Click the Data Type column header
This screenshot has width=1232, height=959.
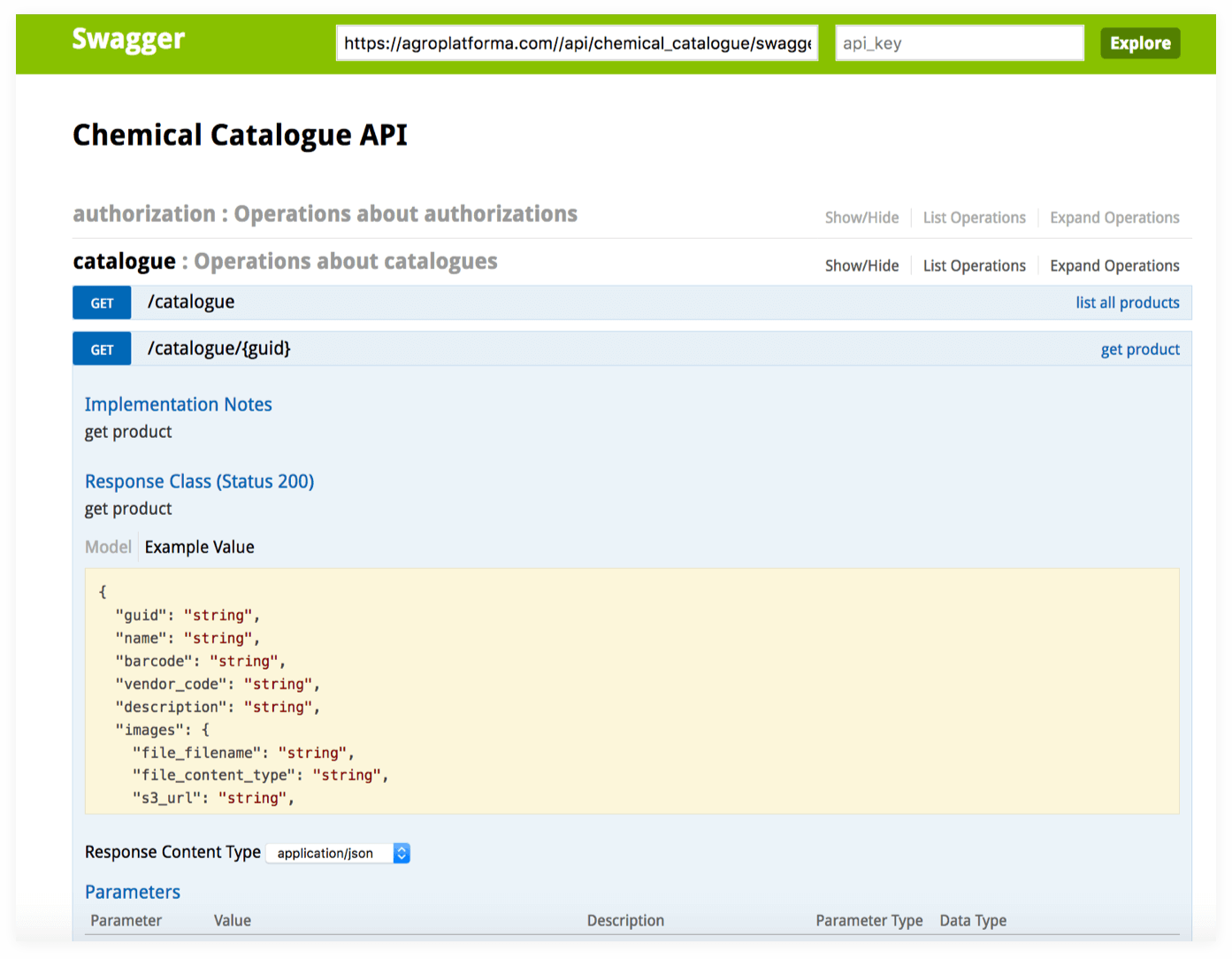pos(973,920)
